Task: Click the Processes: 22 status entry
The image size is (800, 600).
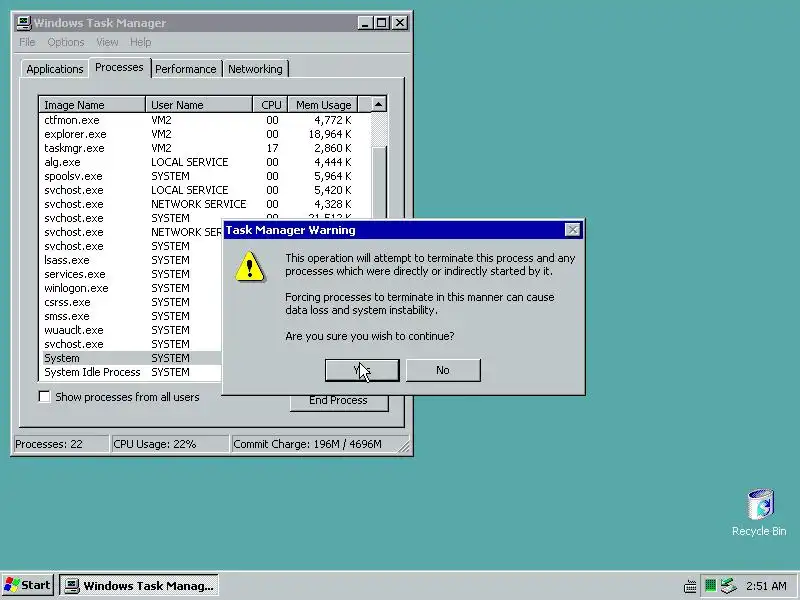Action: pyautogui.click(x=61, y=444)
